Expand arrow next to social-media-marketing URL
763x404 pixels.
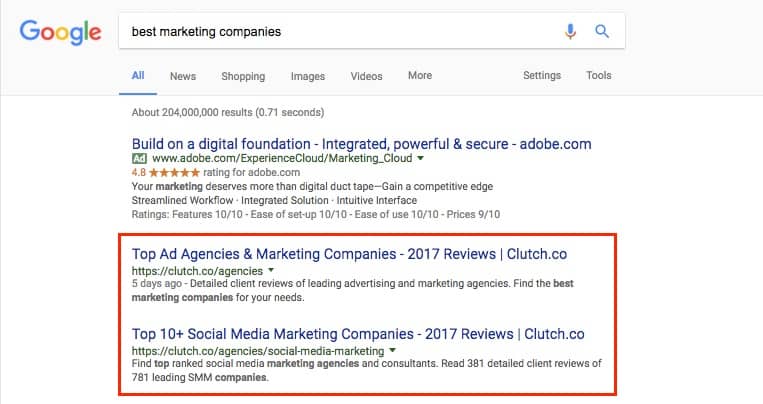392,350
